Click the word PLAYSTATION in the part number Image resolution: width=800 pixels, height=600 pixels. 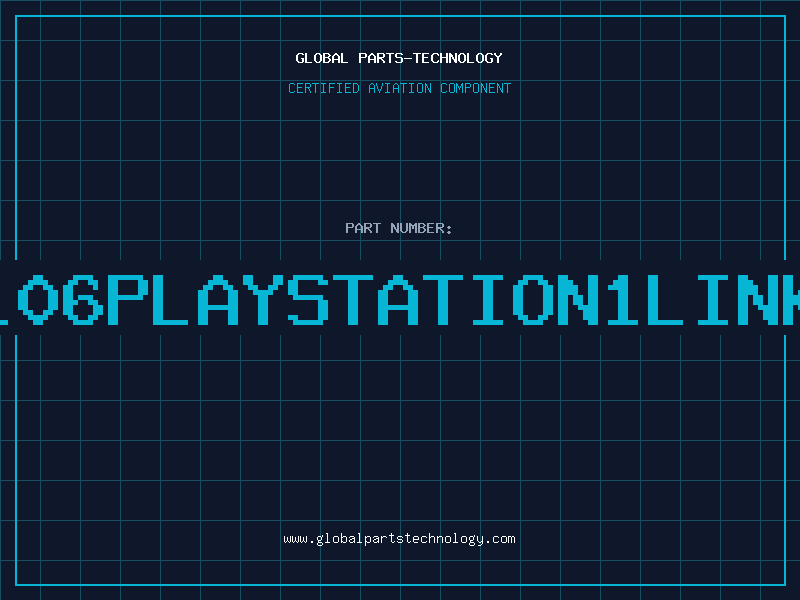352,300
